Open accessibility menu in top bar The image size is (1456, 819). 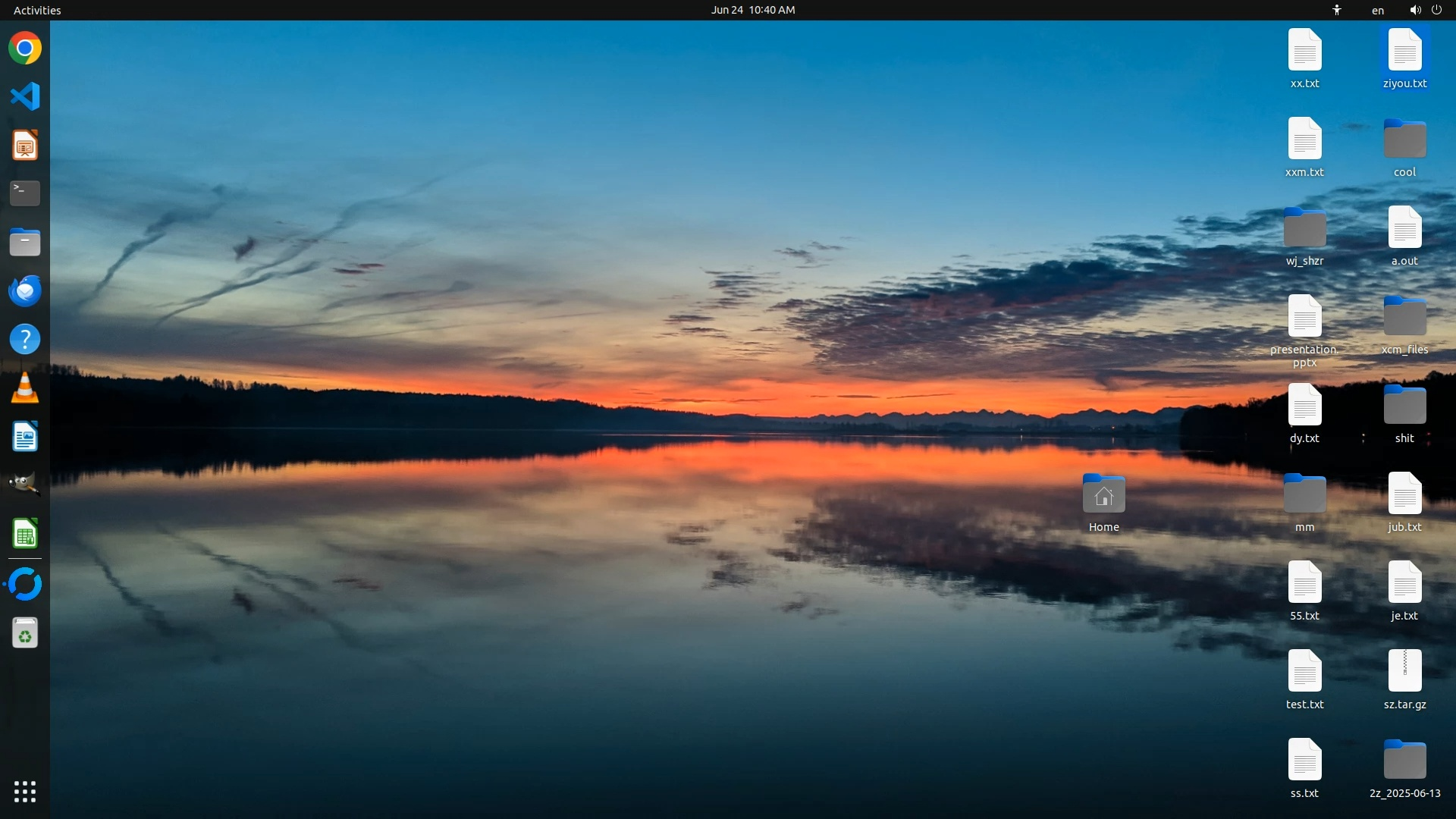pos(1337,10)
